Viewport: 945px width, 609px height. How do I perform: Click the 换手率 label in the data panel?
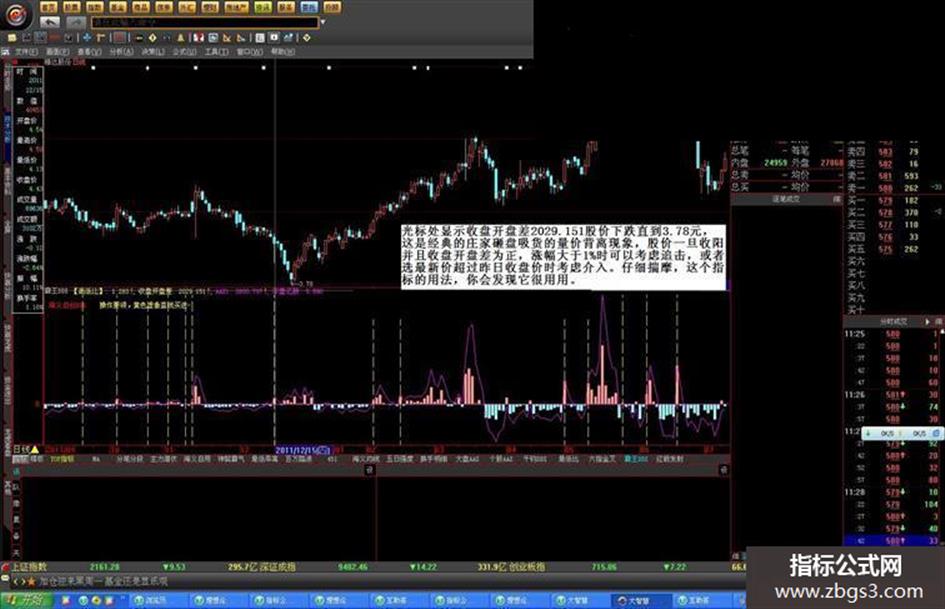point(28,298)
